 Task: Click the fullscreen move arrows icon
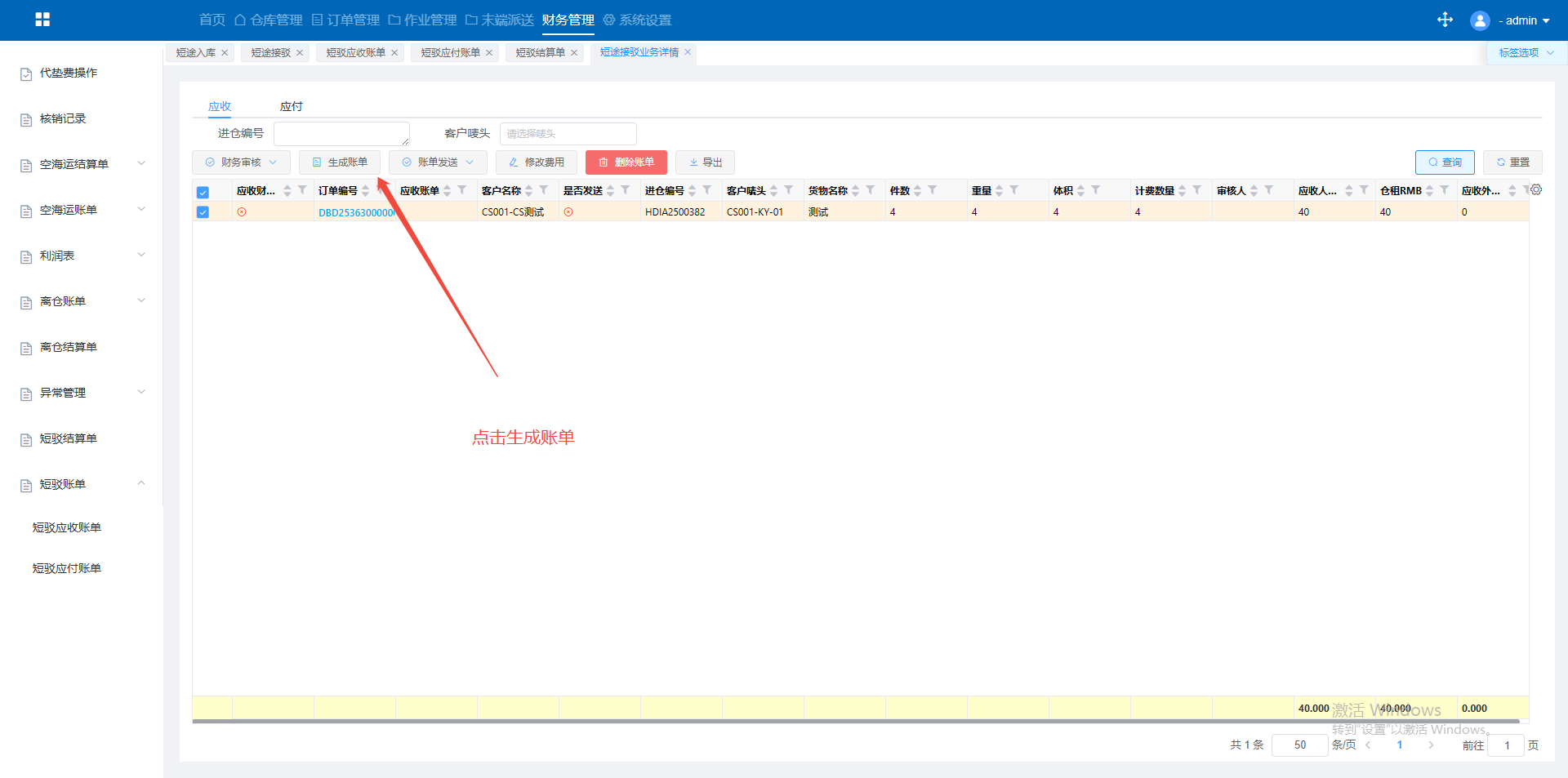coord(1445,20)
